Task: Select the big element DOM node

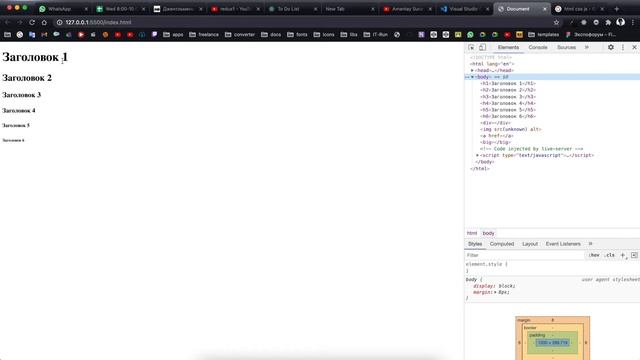Action: tap(496, 142)
